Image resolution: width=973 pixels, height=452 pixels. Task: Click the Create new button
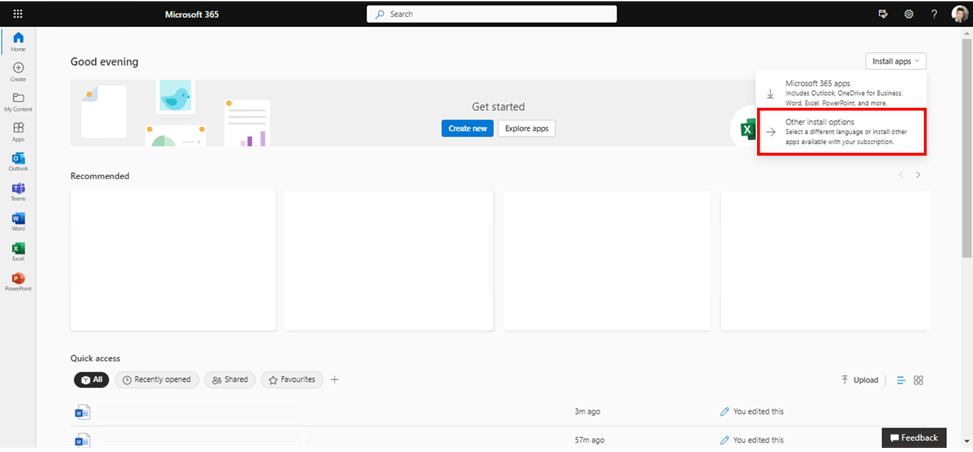(467, 129)
